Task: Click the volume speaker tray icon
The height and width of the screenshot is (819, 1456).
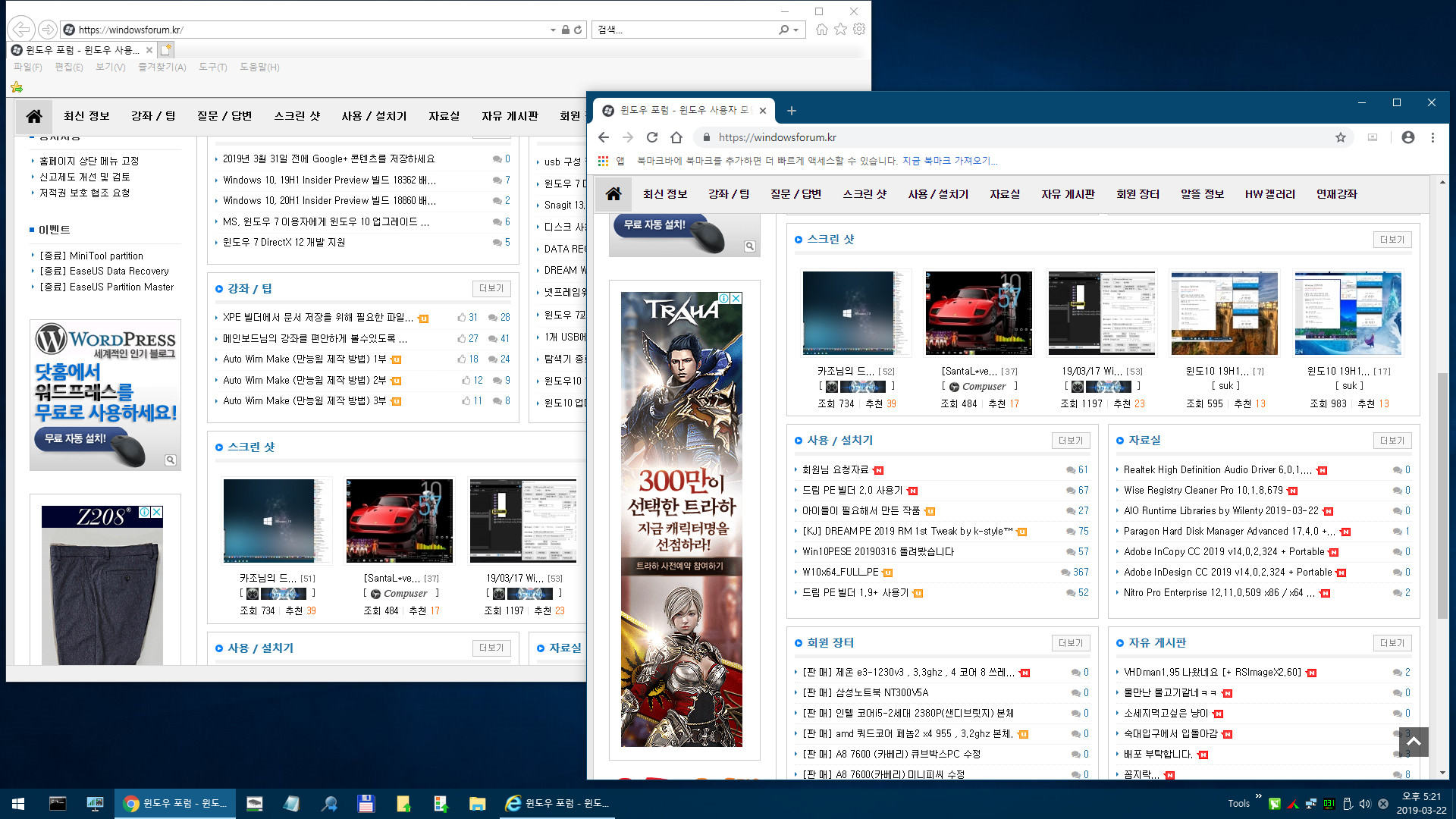Action: click(x=1365, y=804)
